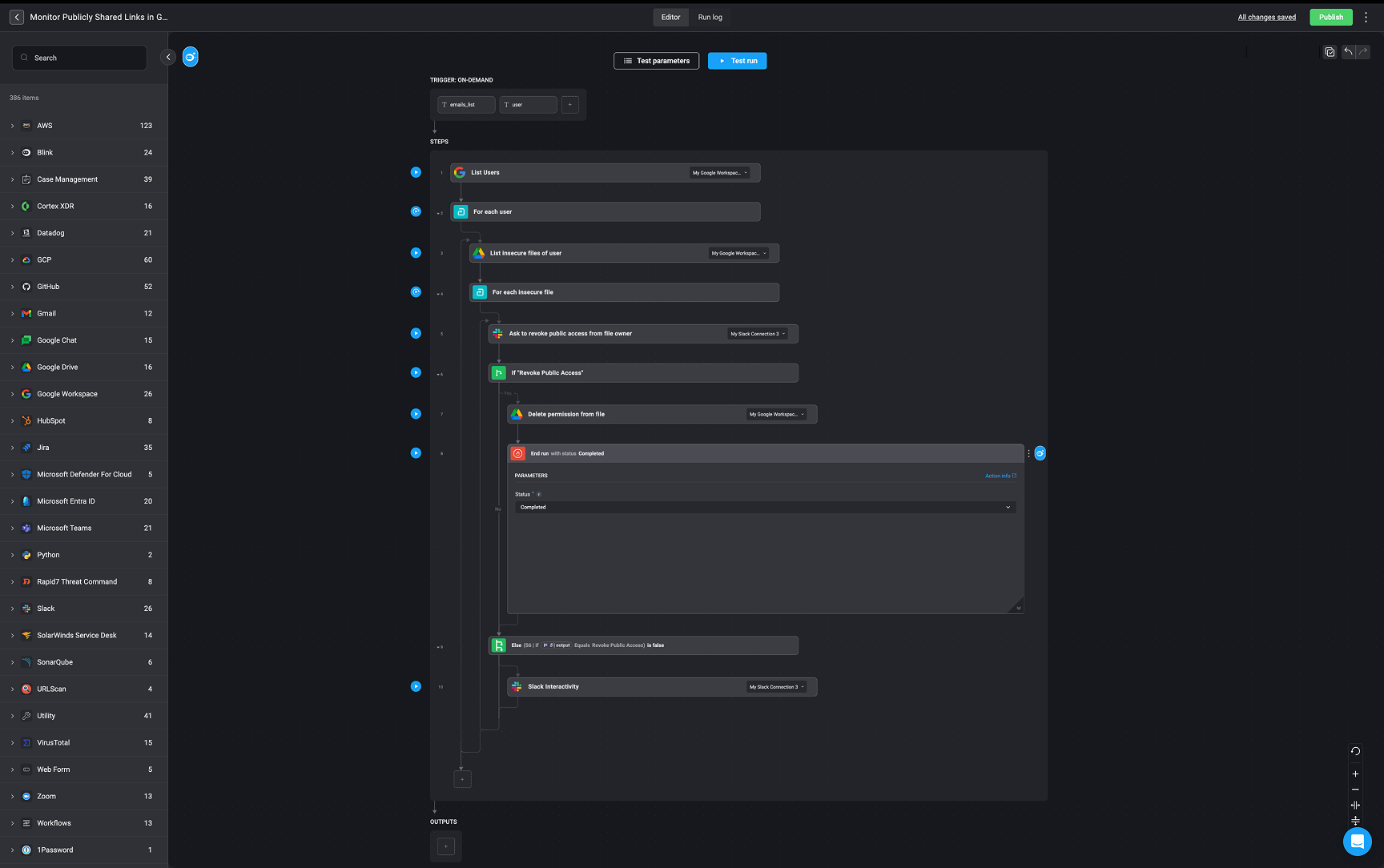The width and height of the screenshot is (1384, 868).
Task: Focus the Search input field
Action: click(79, 58)
